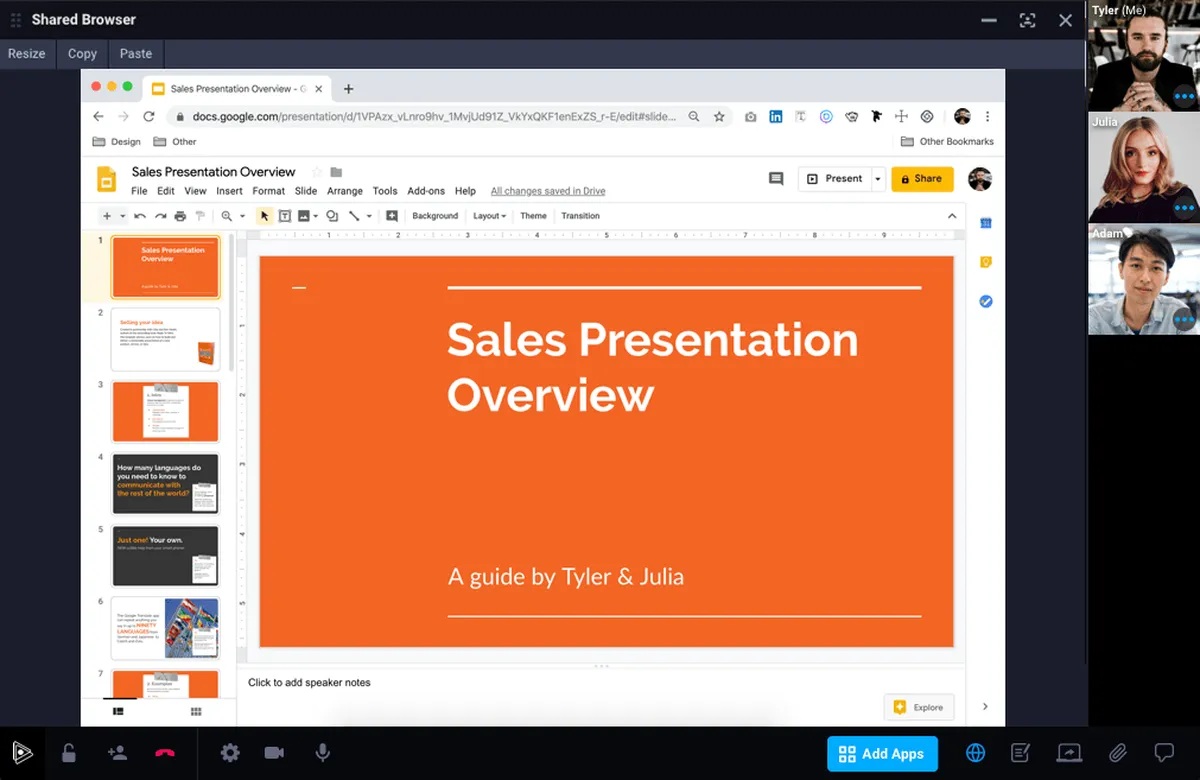Viewport: 1200px width, 780px height.
Task: Open the Arrange menu
Action: click(344, 191)
